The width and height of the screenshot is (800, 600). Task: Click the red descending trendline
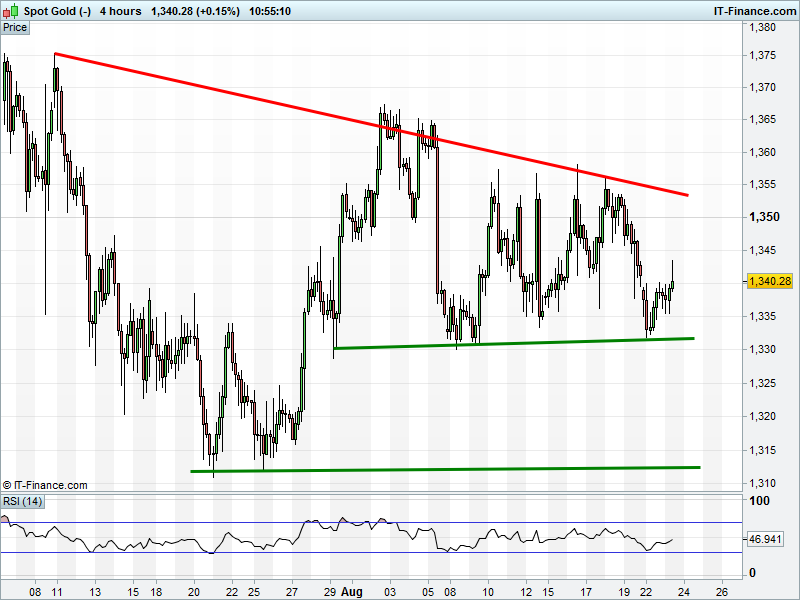point(371,124)
